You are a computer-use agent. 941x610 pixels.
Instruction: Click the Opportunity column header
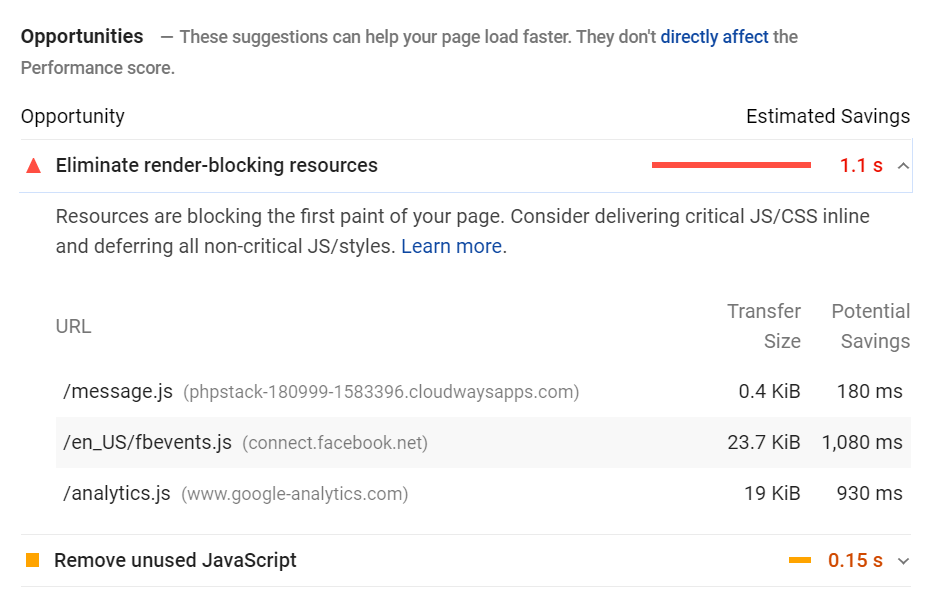pyautogui.click(x=72, y=116)
